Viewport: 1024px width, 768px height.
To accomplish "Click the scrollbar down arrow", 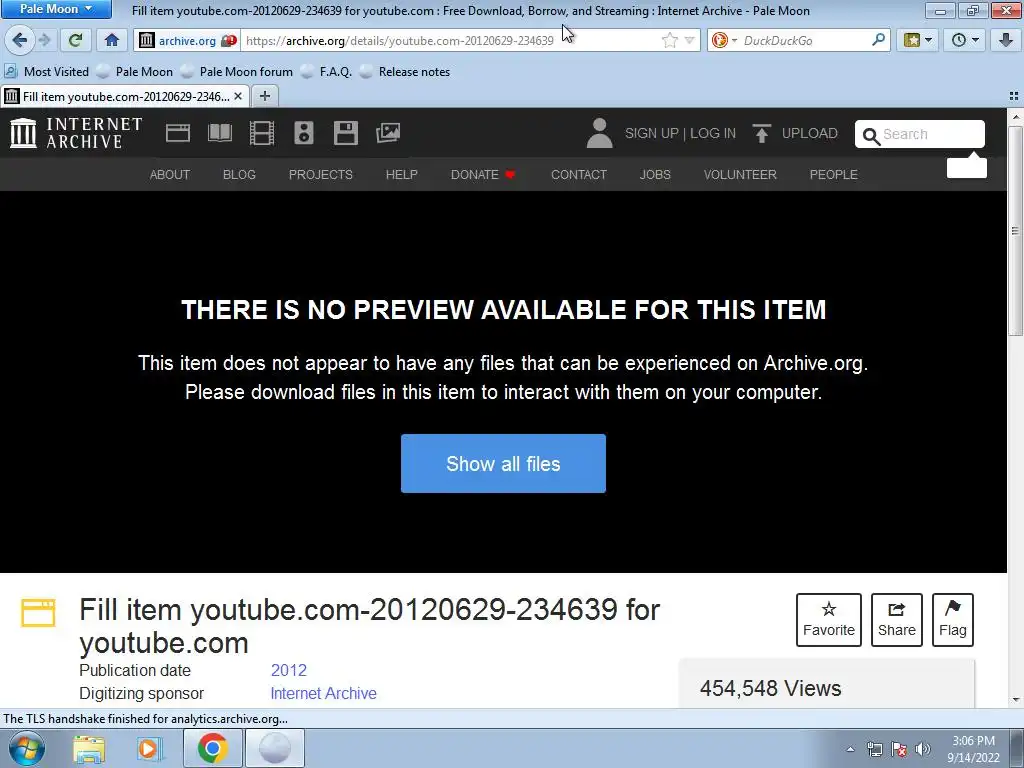I will (1016, 700).
